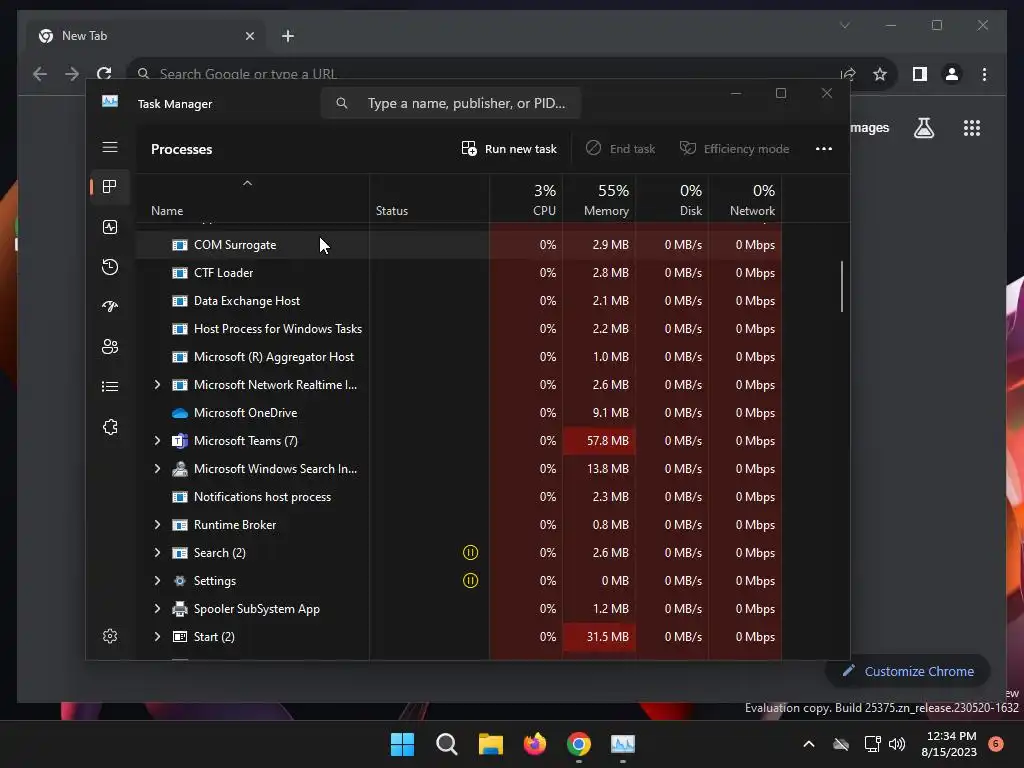Bookmark this page with star icon
Viewport: 1024px width, 768px height.
tap(880, 74)
